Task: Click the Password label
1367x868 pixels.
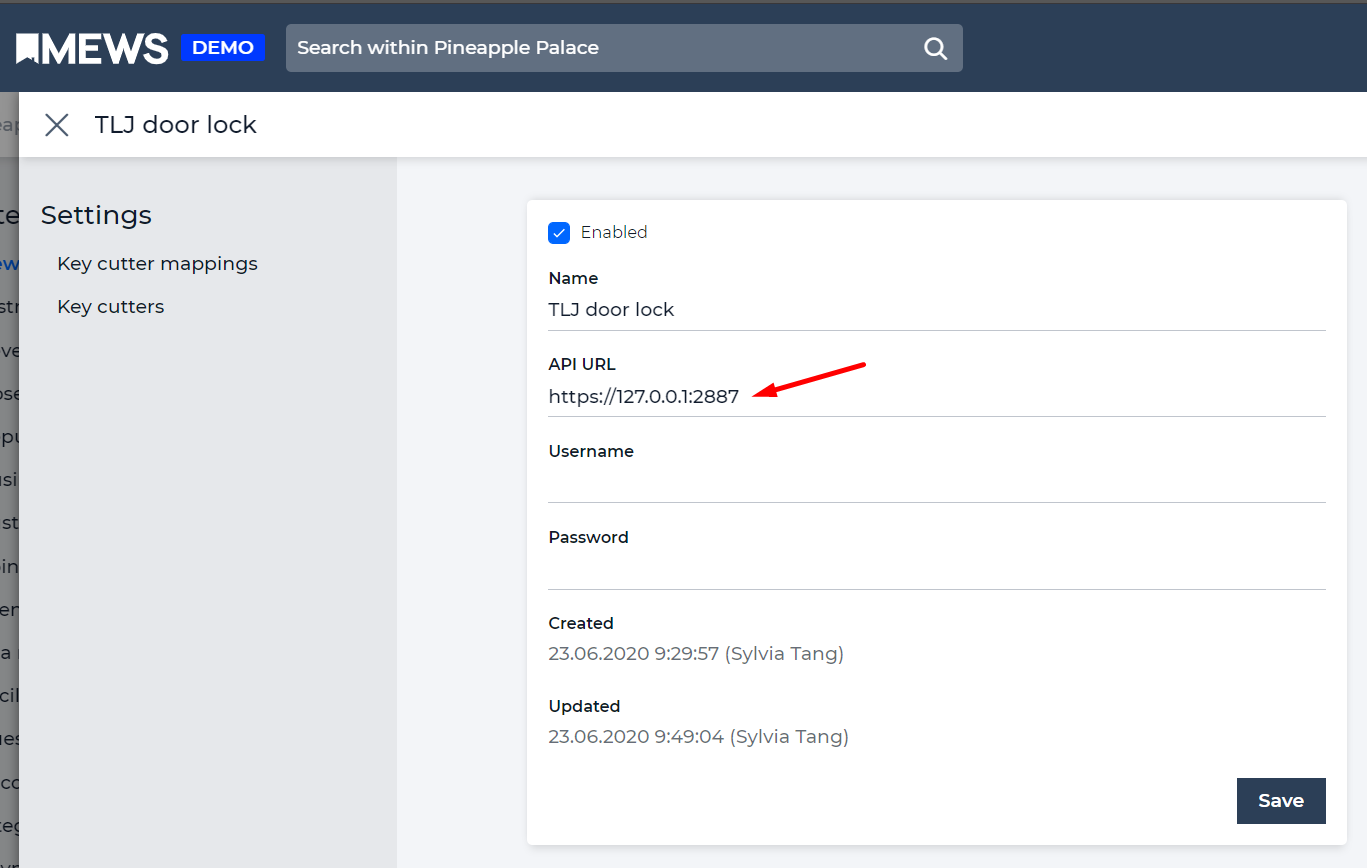Action: tap(589, 537)
